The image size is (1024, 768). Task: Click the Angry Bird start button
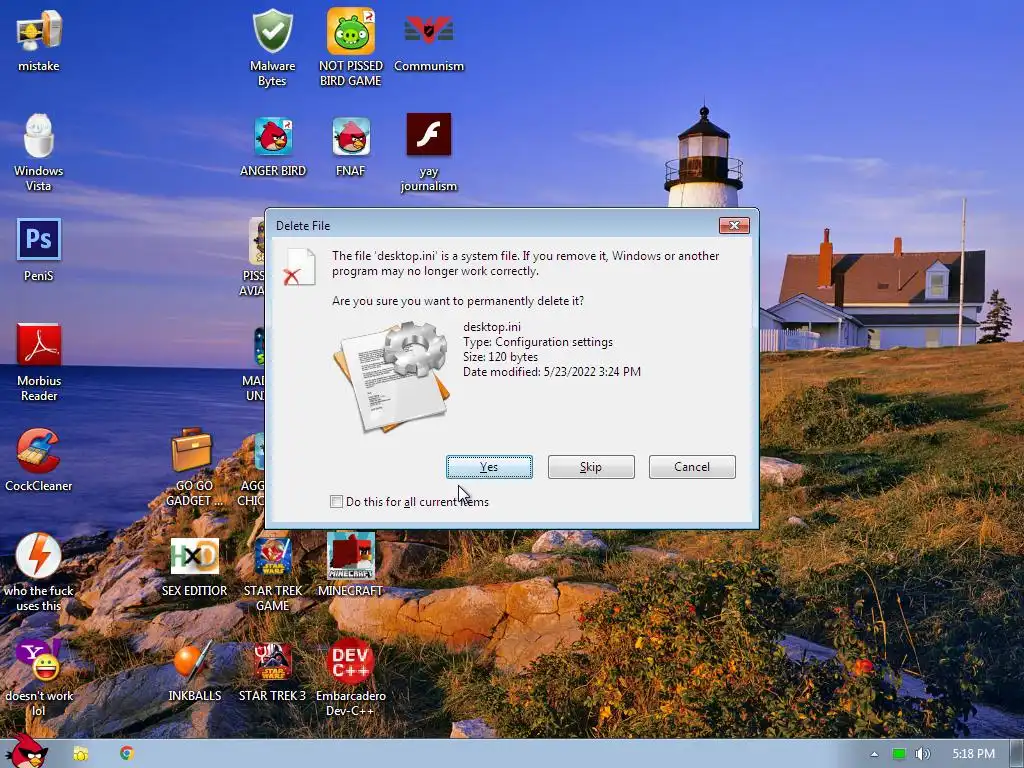[26, 751]
